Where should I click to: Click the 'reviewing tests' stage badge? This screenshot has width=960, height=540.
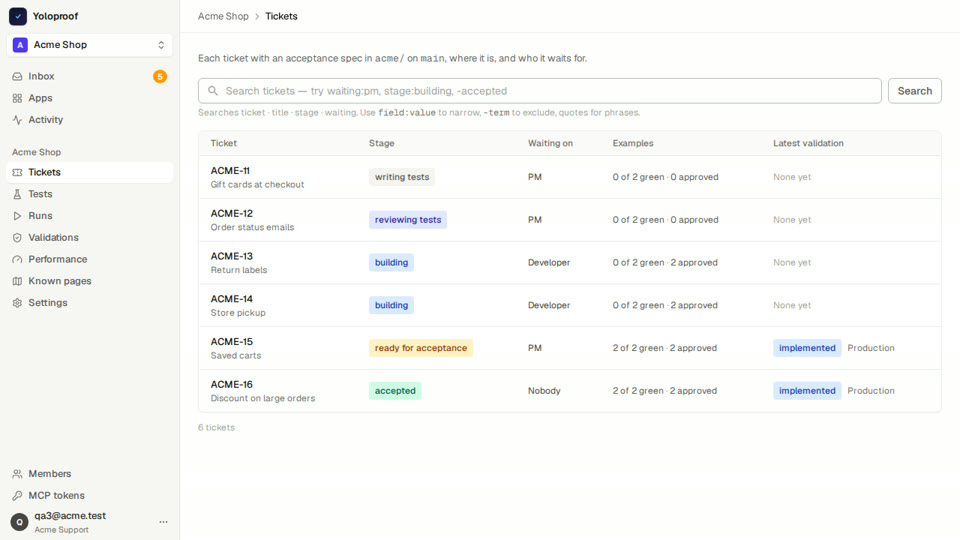408,220
